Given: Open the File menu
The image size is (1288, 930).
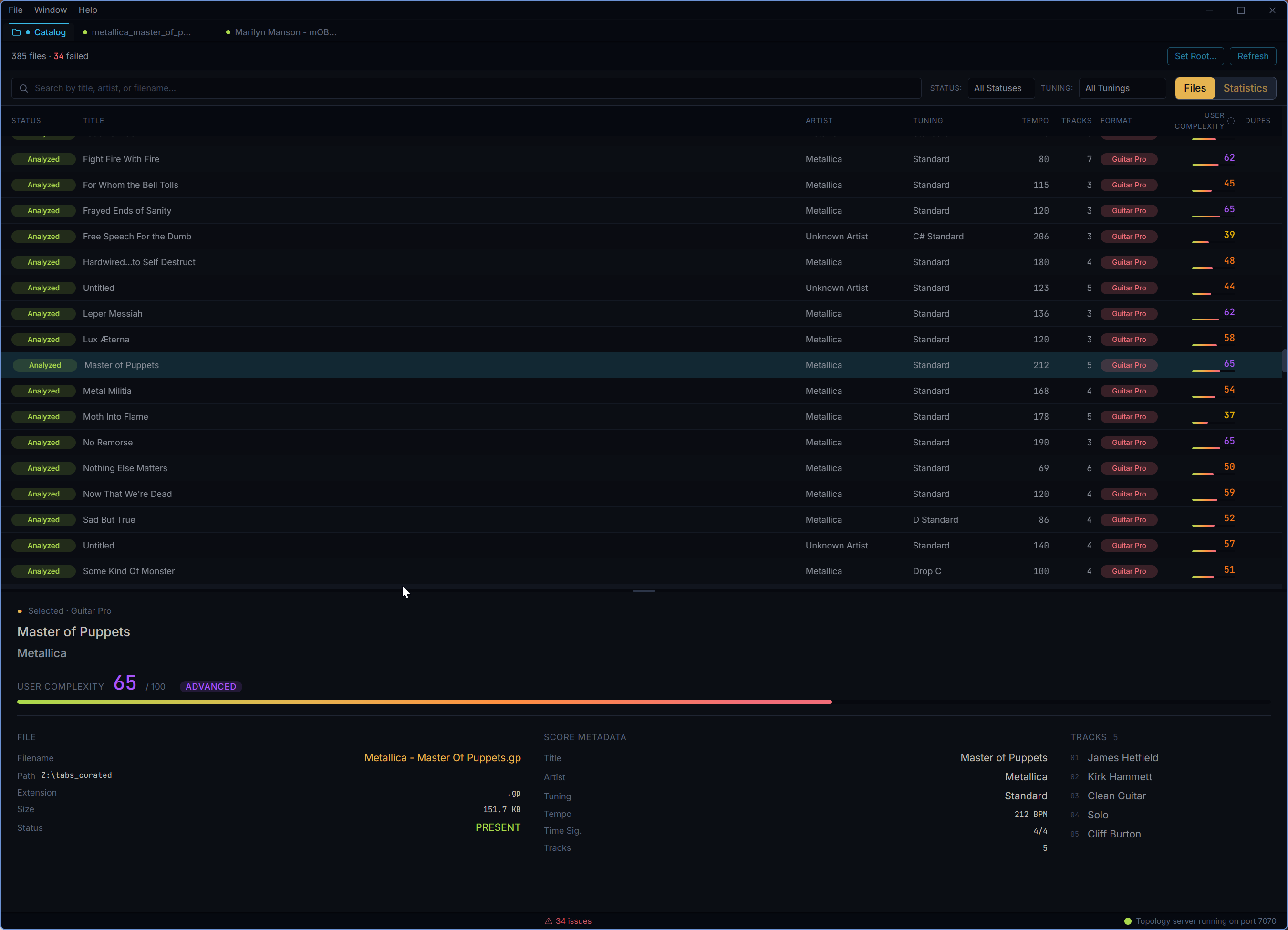Looking at the screenshot, I should (15, 10).
